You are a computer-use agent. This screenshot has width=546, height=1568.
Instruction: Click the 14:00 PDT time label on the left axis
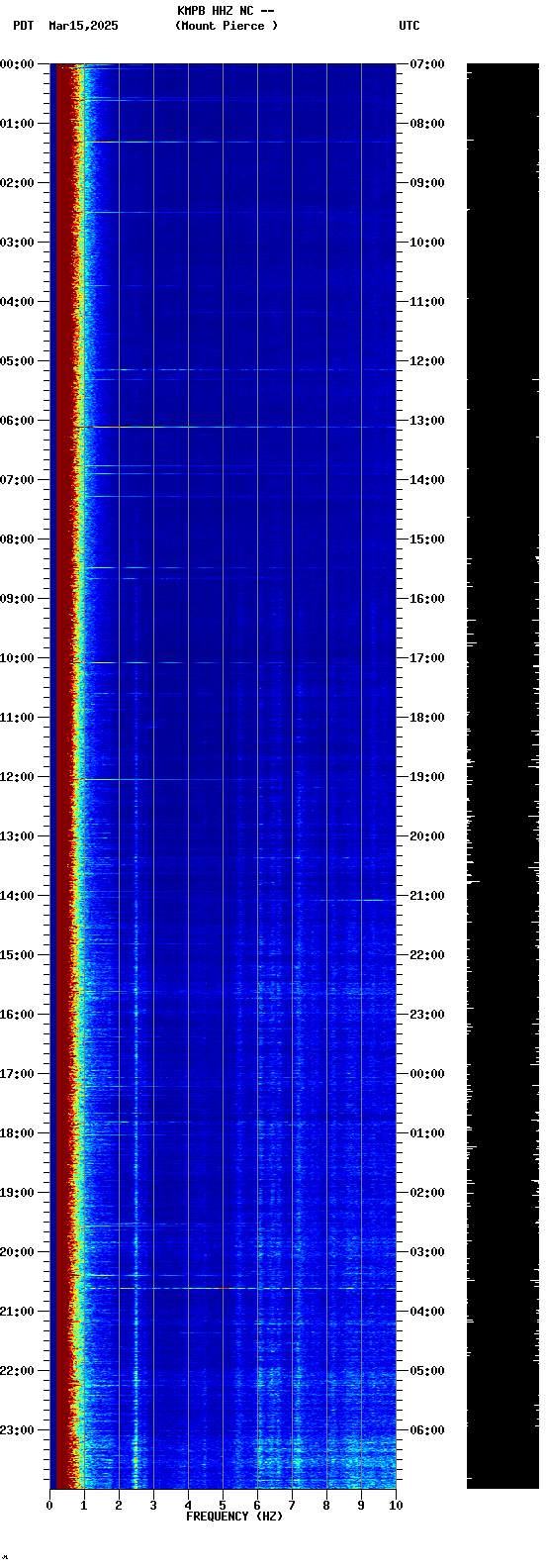point(17,896)
